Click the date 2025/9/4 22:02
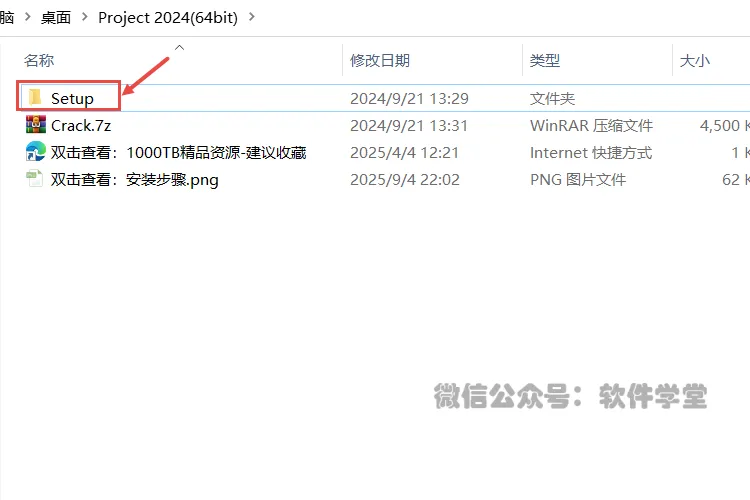750x500 pixels. (x=405, y=179)
